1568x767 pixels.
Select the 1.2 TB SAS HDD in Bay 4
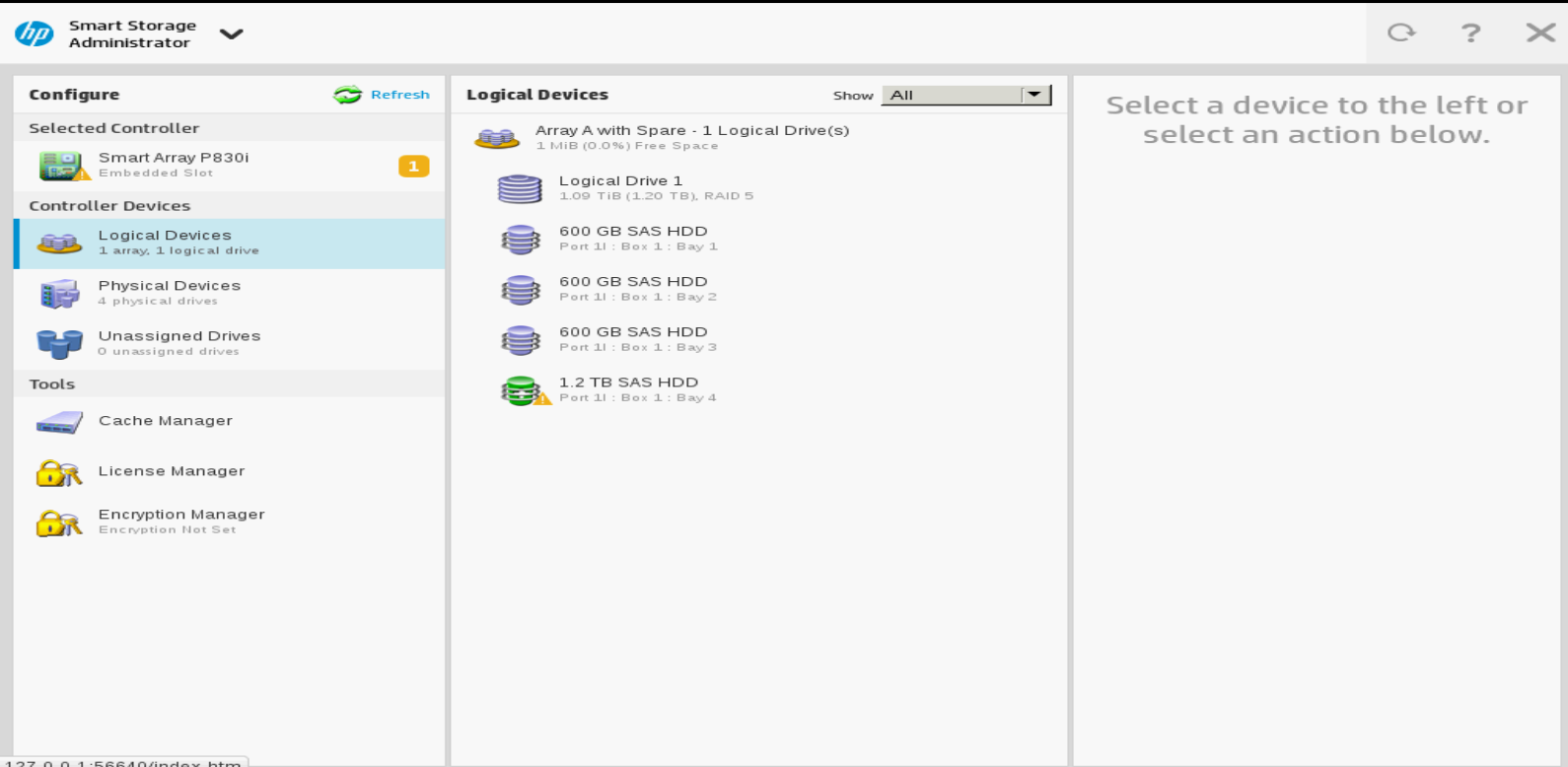[x=759, y=389]
